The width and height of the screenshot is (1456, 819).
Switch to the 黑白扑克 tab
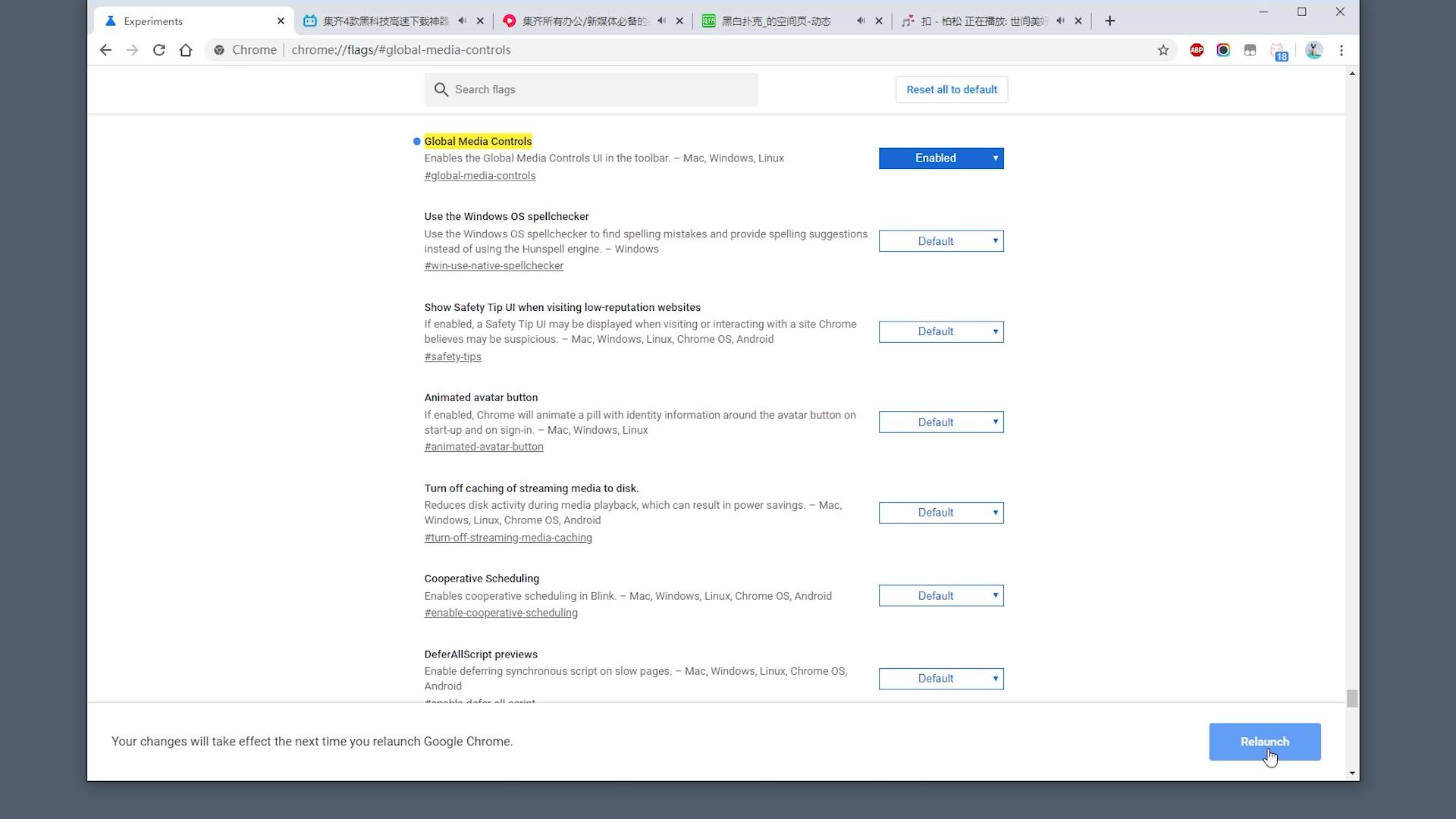pos(776,21)
